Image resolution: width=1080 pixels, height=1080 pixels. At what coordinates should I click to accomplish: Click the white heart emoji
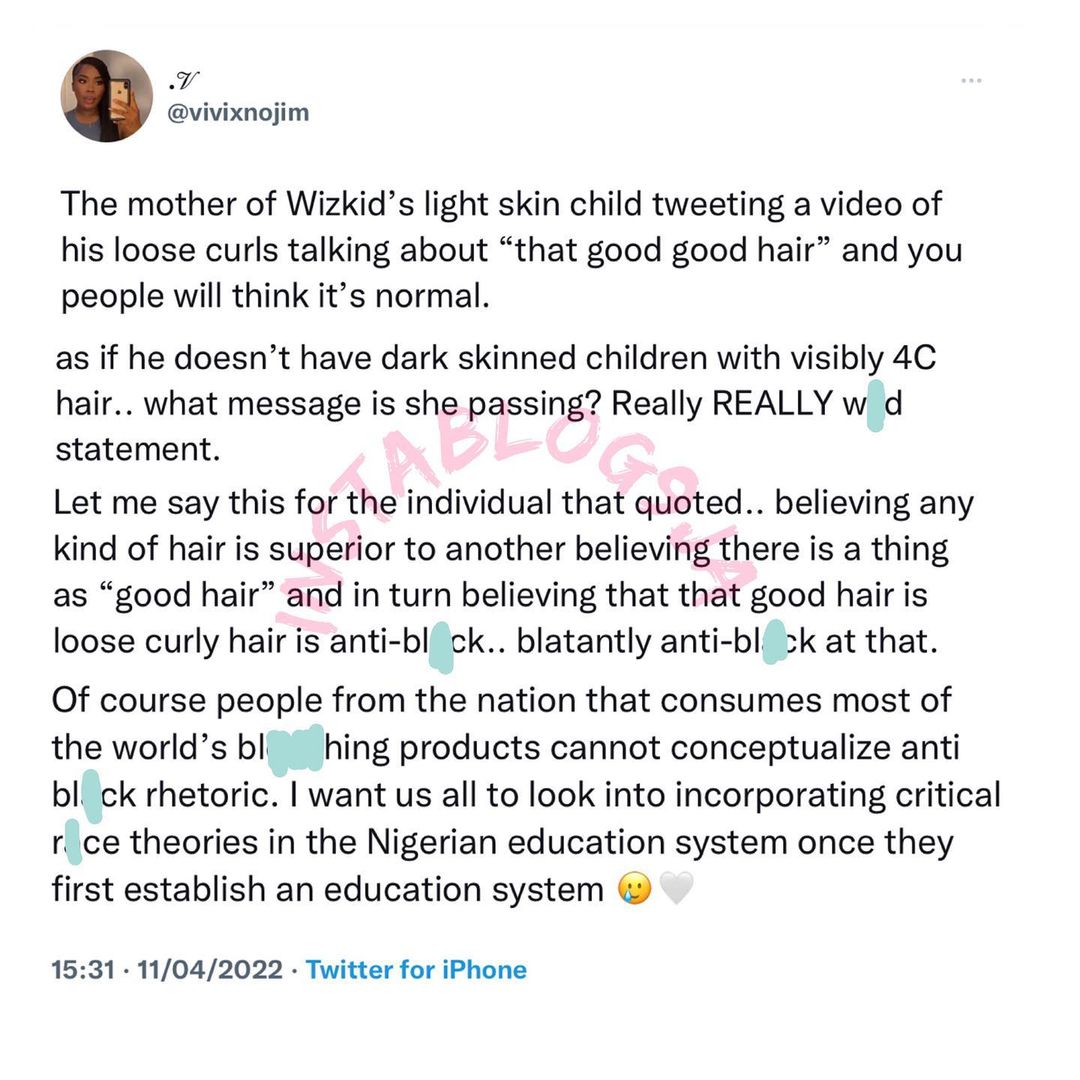(x=677, y=889)
